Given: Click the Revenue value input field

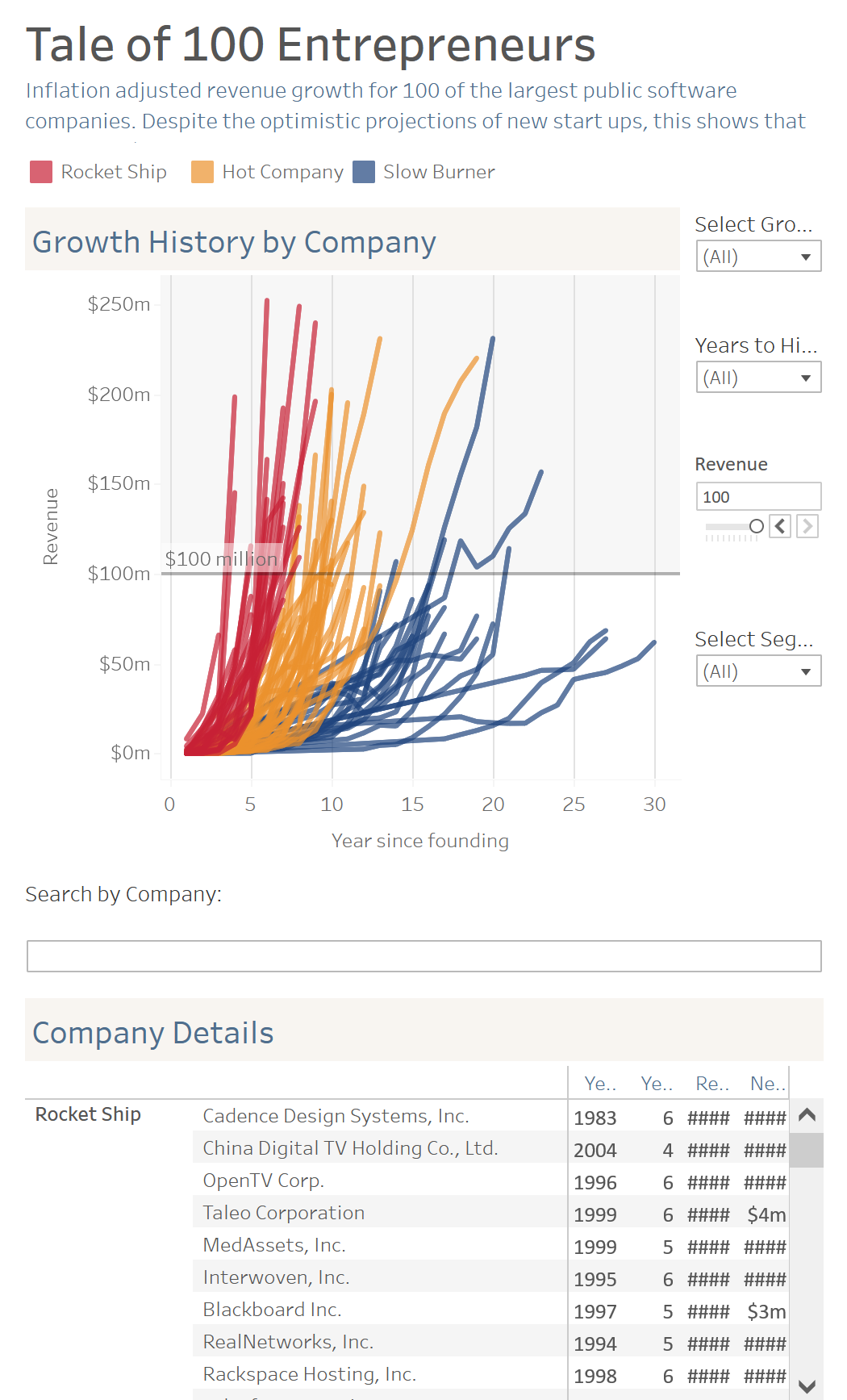Looking at the screenshot, I should [758, 497].
